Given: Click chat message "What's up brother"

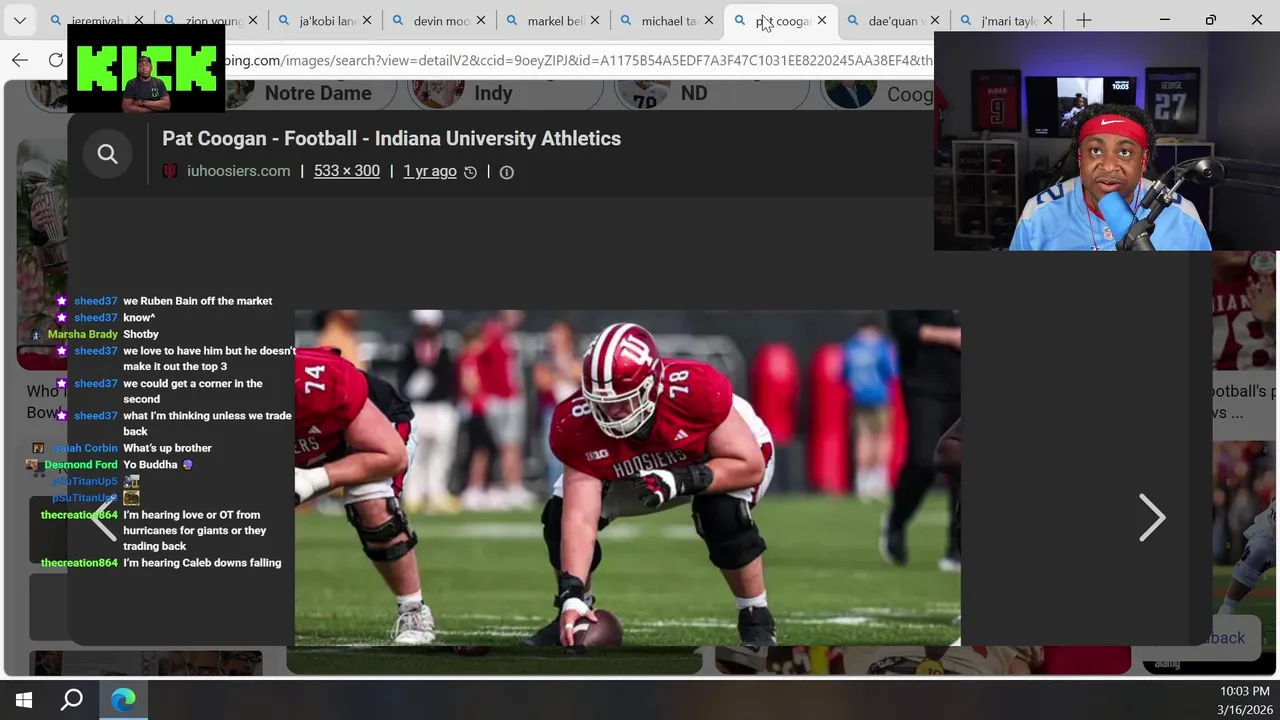Looking at the screenshot, I should tap(167, 448).
